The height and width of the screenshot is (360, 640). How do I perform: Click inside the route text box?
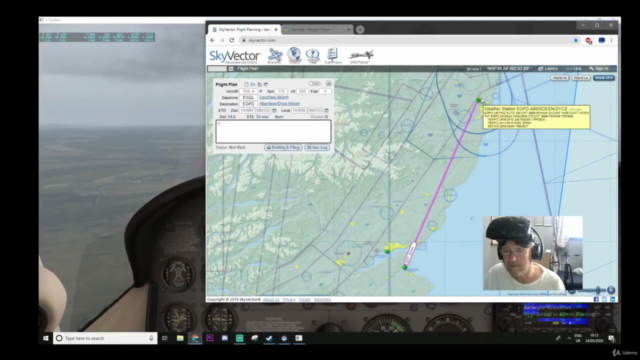(273, 131)
